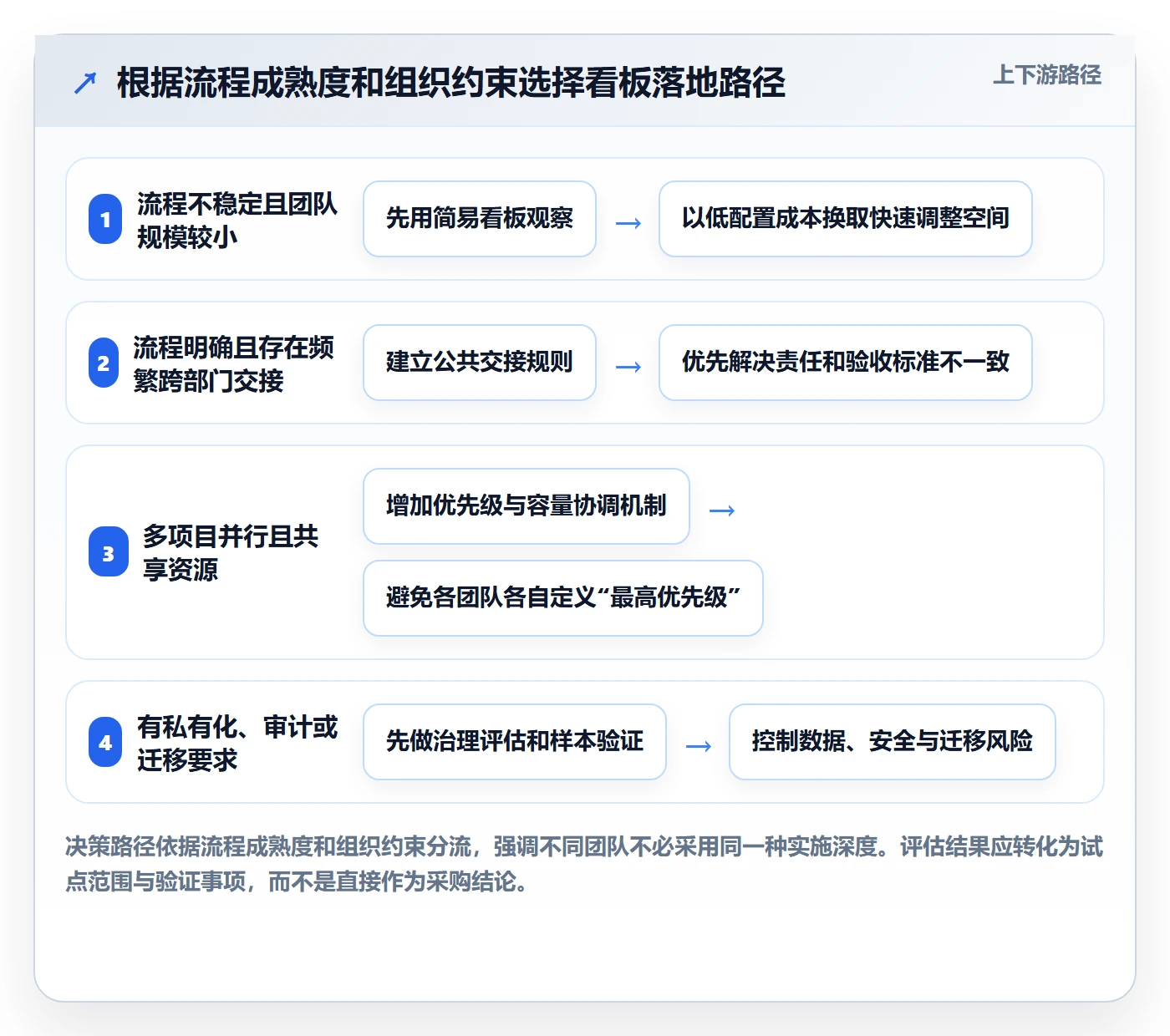Click the summary paragraph starting 决策路径依据流程成熟度

(x=584, y=864)
